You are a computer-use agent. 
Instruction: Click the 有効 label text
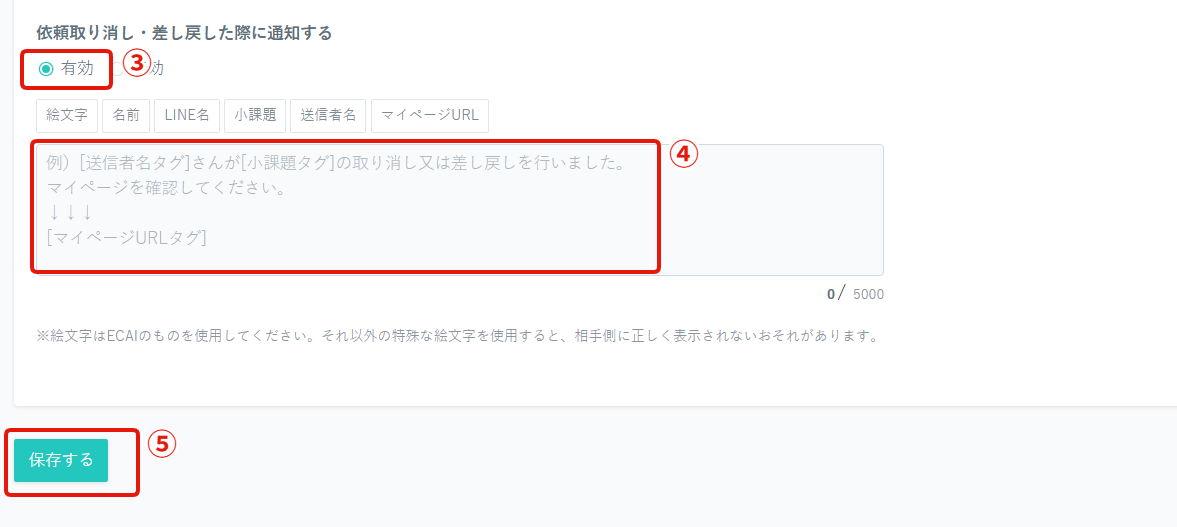[x=77, y=68]
